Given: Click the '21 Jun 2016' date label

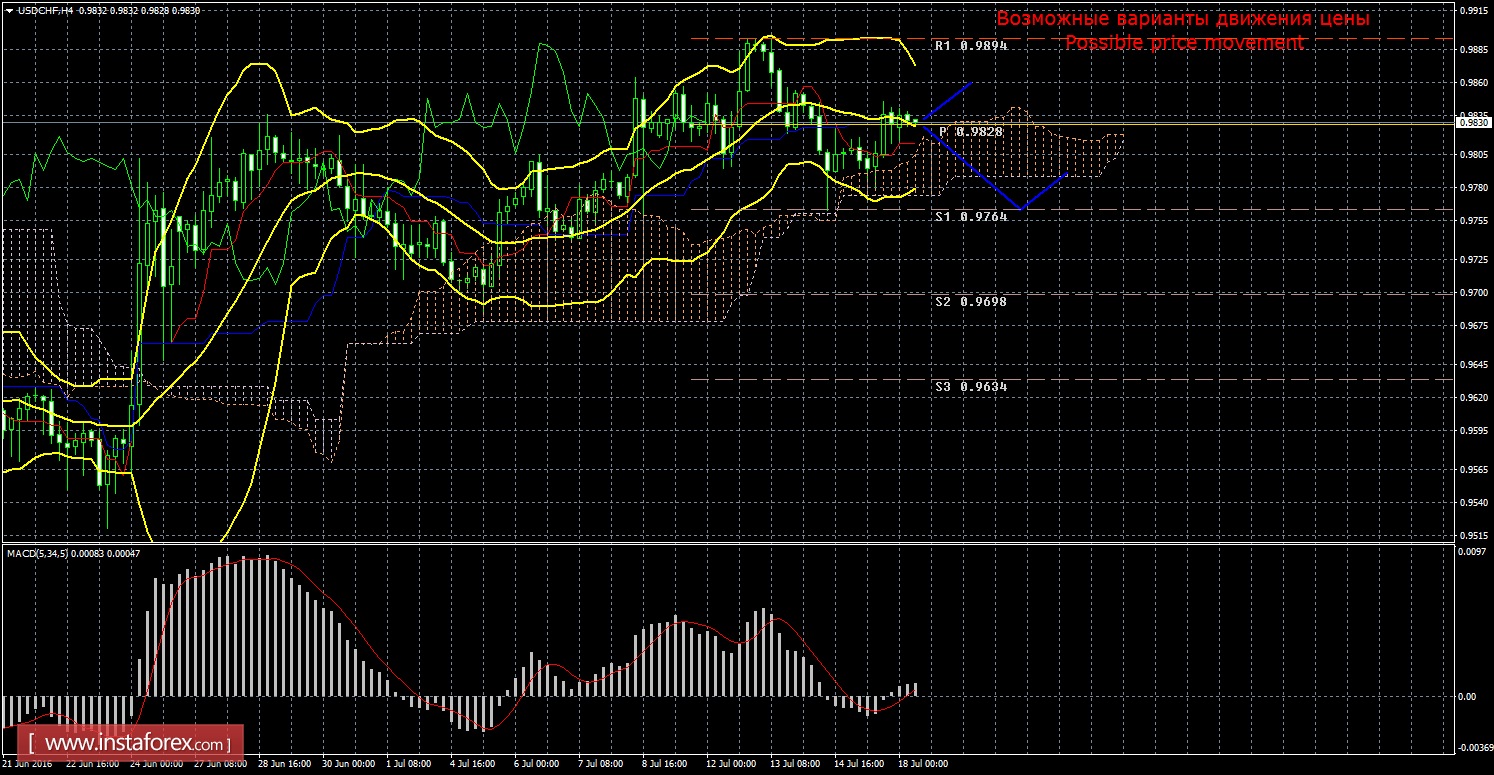Looking at the screenshot, I should tap(28, 763).
